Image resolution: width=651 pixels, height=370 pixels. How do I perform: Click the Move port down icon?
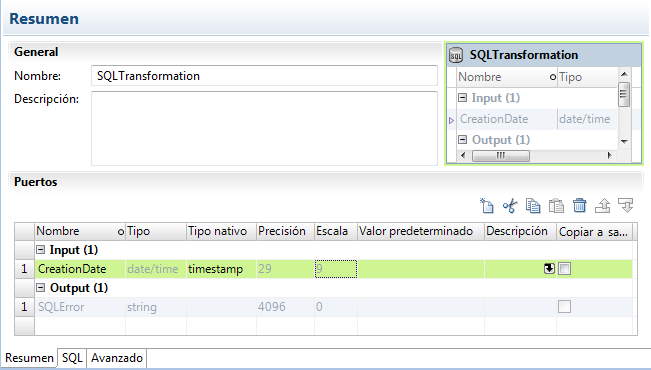(626, 206)
